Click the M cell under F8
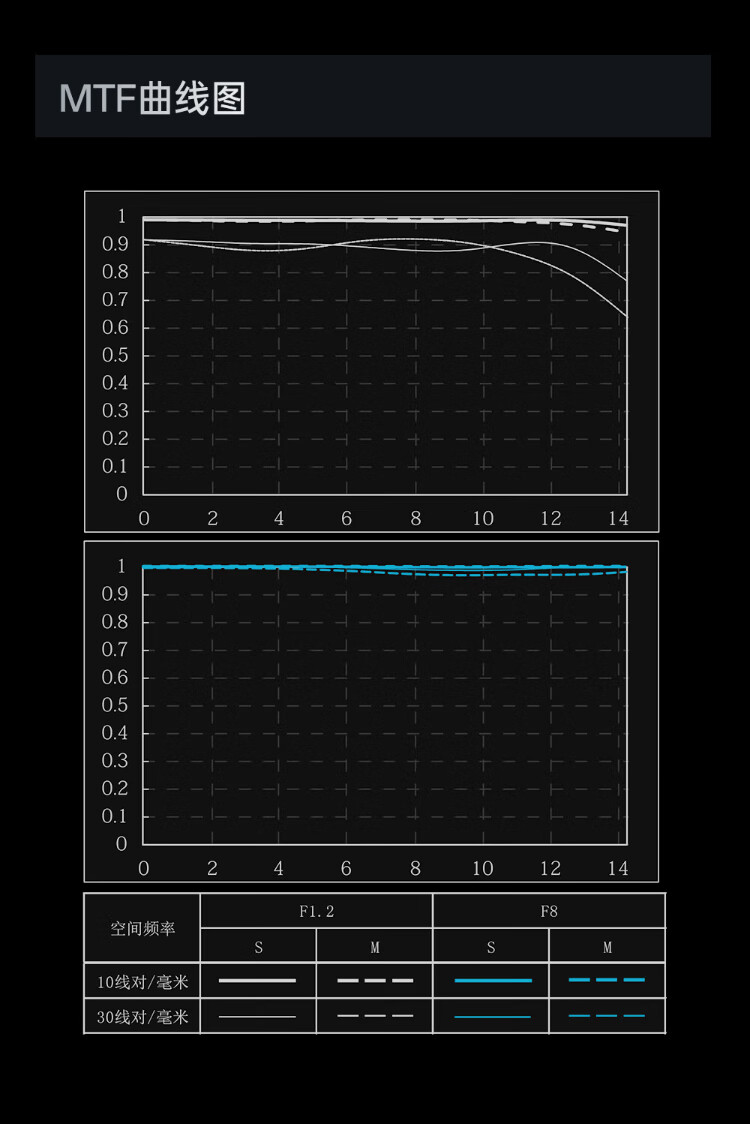This screenshot has height=1124, width=750. (x=607, y=946)
